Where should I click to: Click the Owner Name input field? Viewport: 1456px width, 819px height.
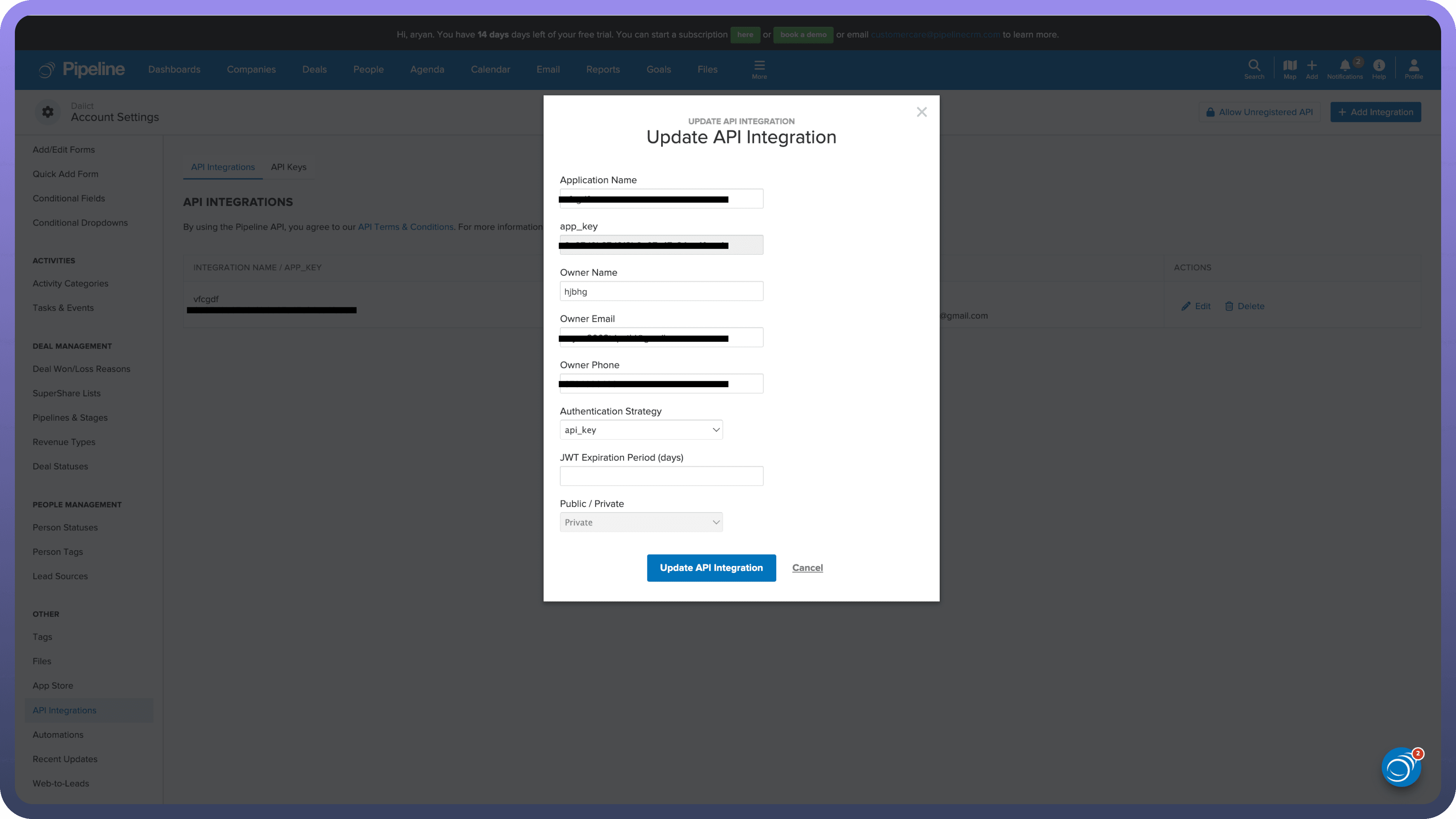pyautogui.click(x=661, y=291)
